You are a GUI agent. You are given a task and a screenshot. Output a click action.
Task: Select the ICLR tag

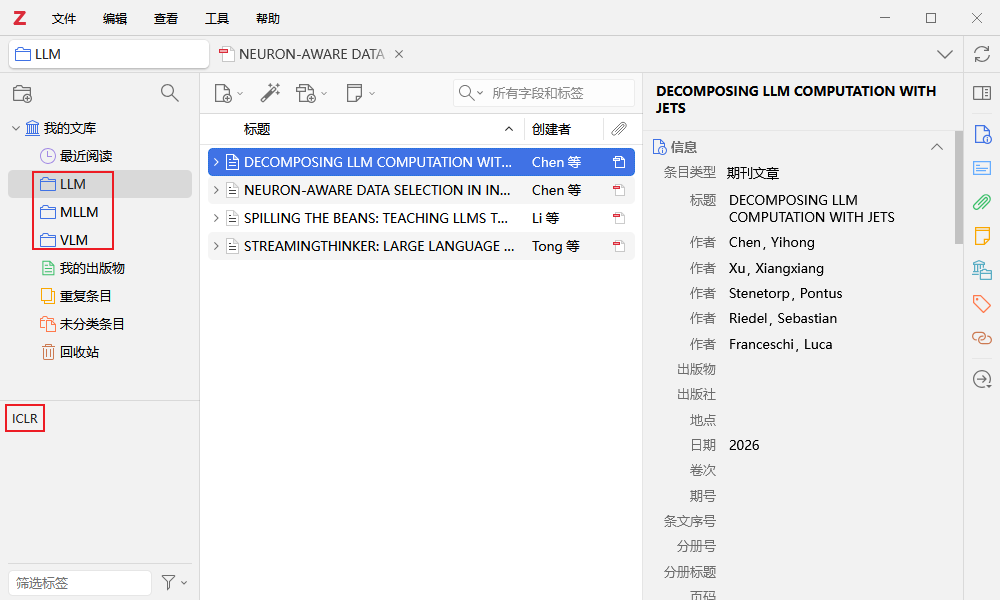pos(25,418)
